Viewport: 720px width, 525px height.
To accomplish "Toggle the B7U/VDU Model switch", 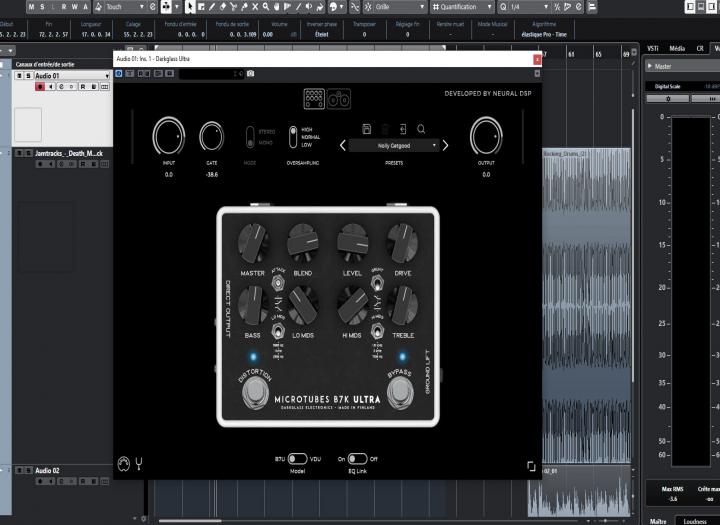I will click(297, 458).
